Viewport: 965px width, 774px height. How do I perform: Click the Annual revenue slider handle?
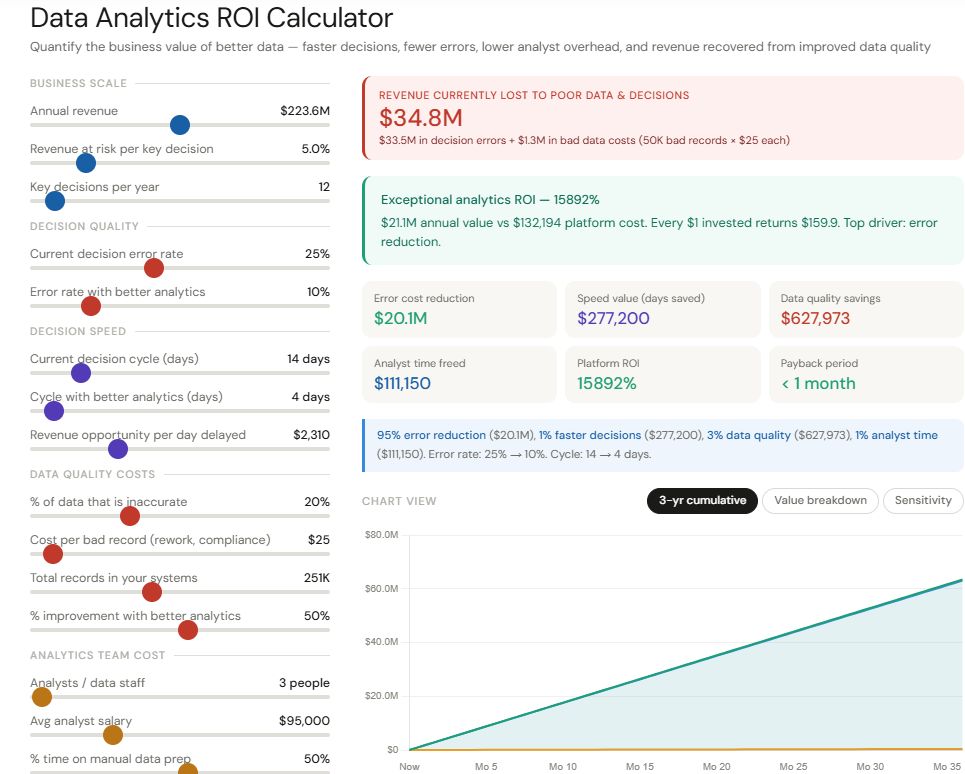180,125
